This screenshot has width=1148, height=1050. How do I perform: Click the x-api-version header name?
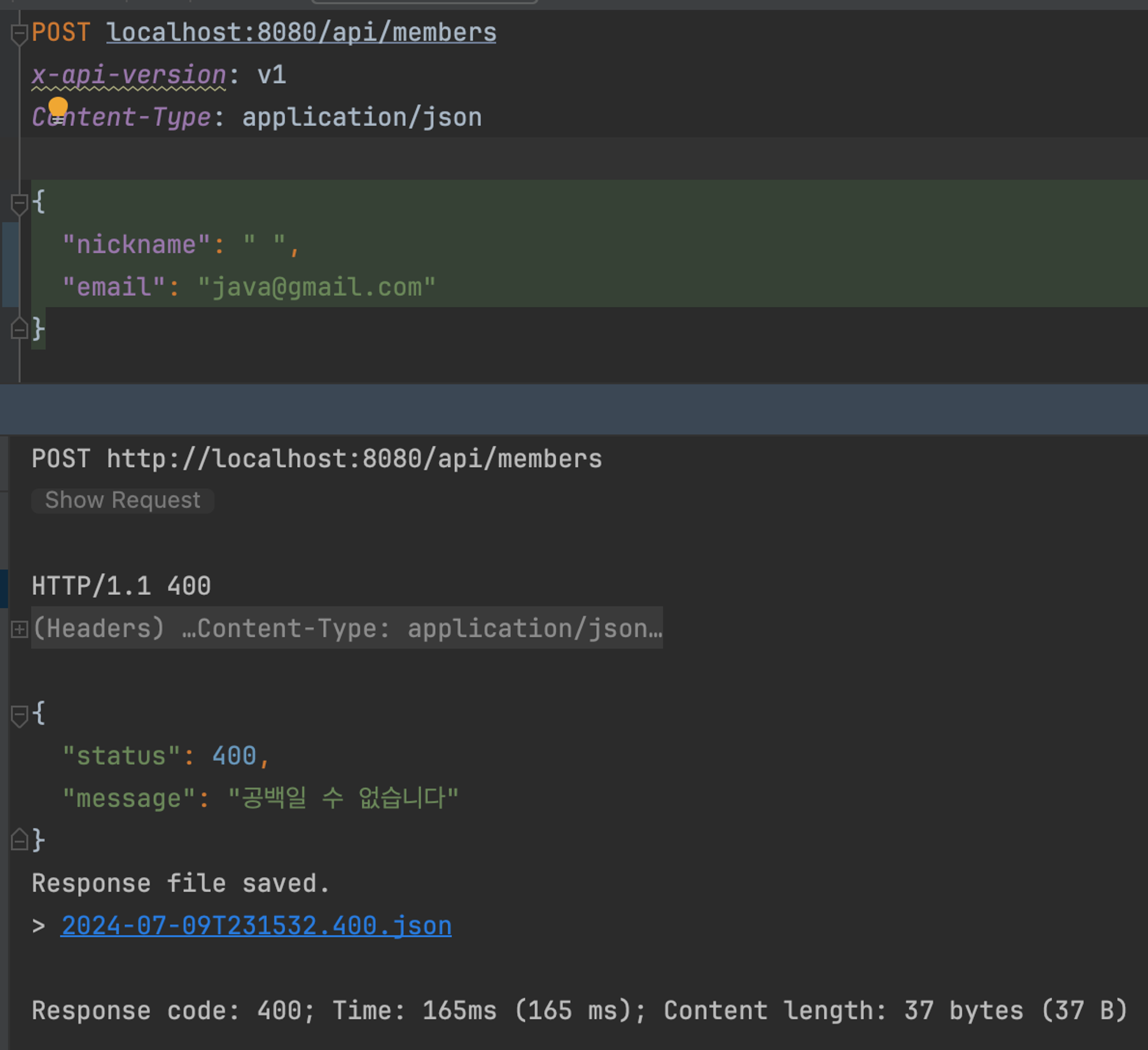(x=129, y=75)
